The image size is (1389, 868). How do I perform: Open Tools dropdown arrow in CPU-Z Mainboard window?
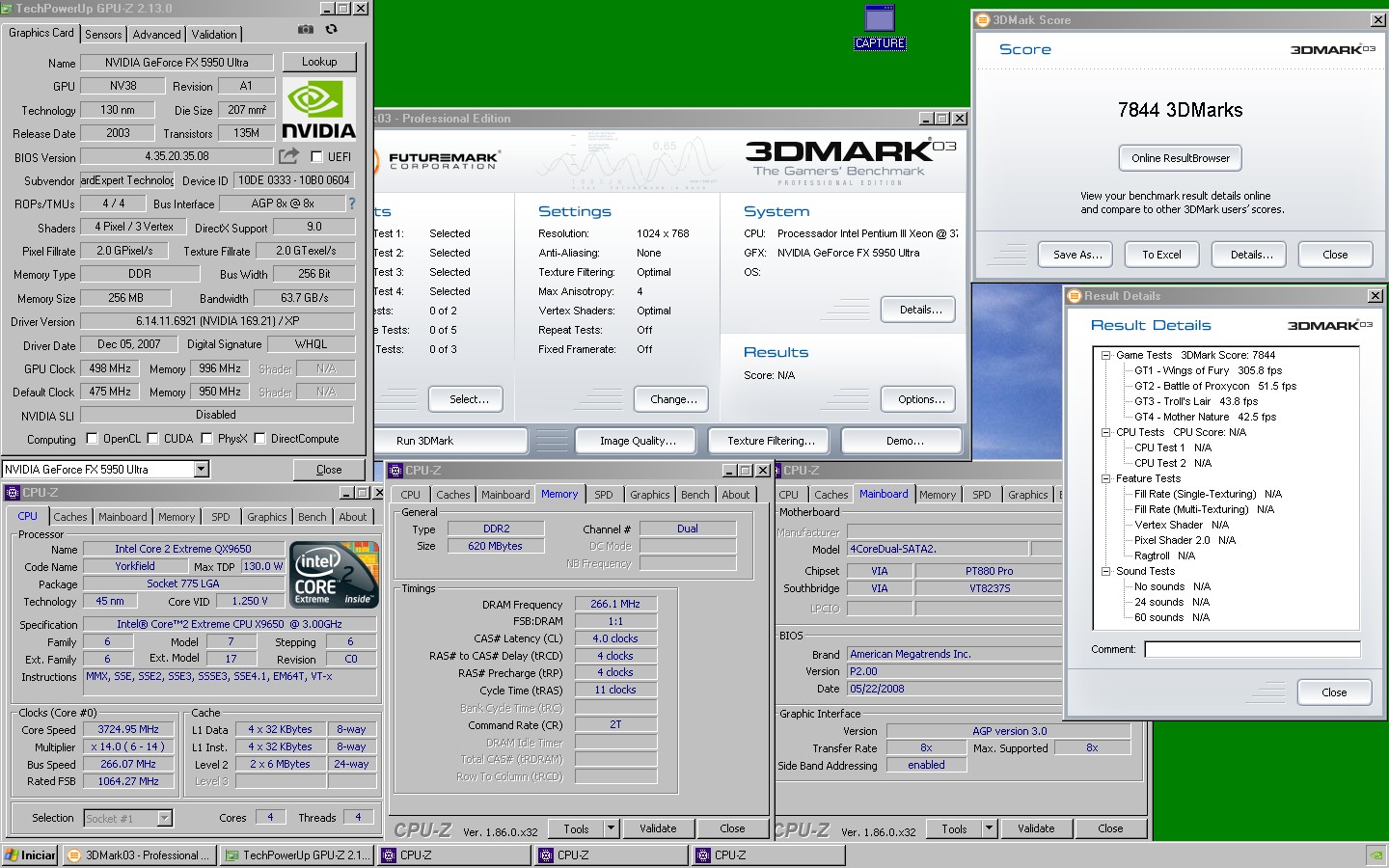click(x=989, y=828)
